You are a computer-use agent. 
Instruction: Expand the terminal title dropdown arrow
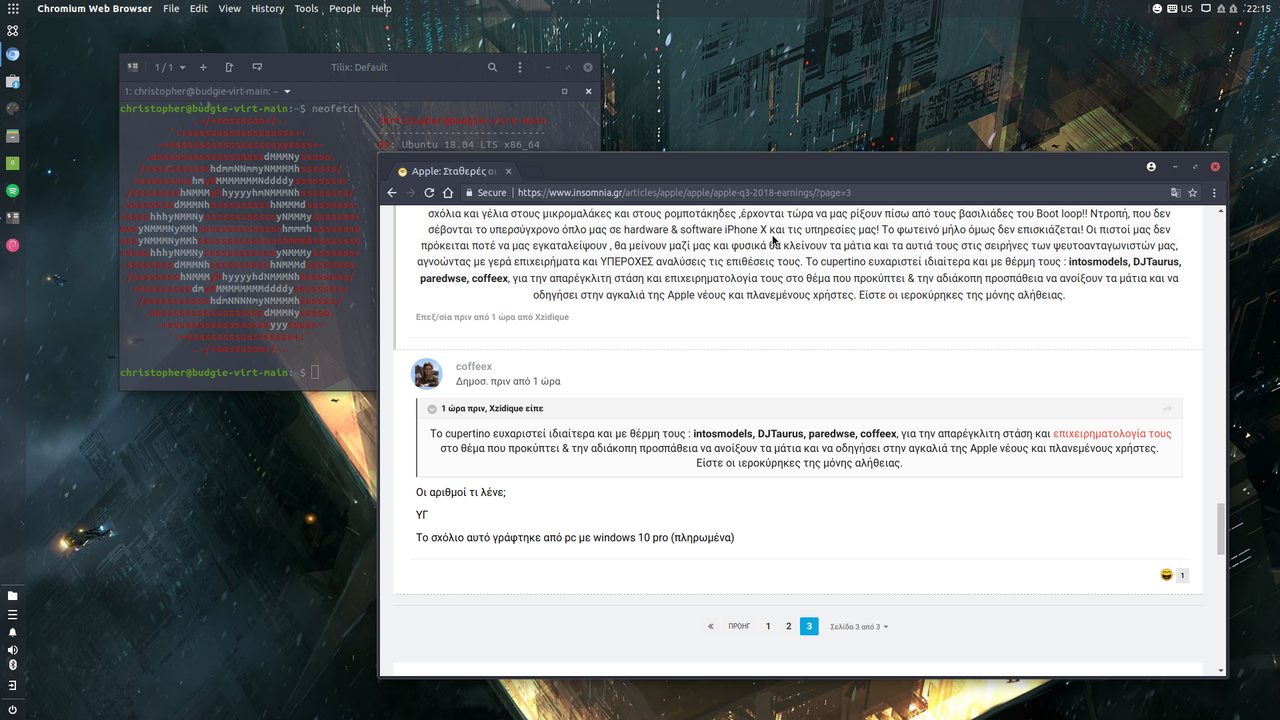coord(288,91)
